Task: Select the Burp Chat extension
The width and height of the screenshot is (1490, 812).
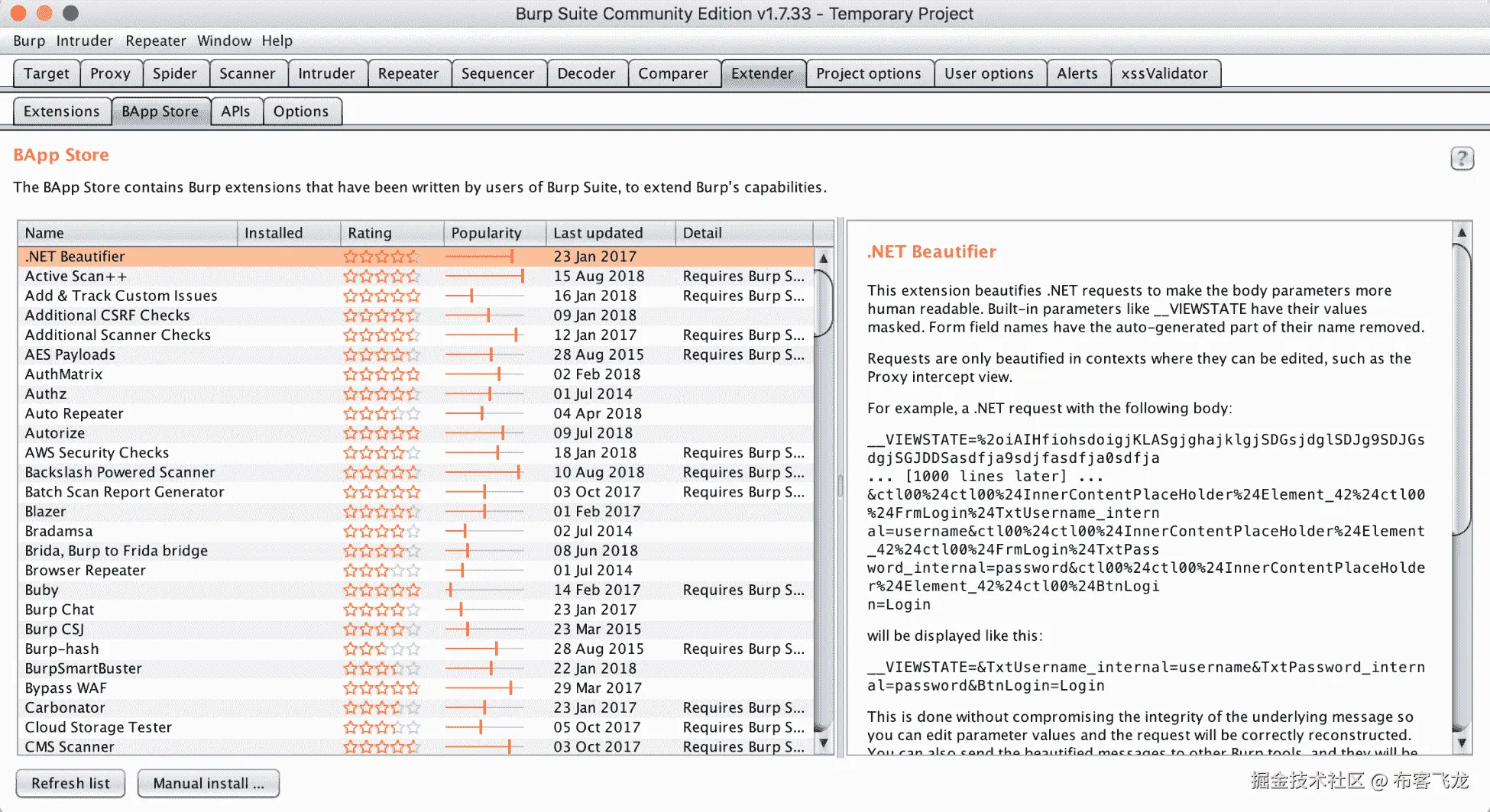Action: pos(416,610)
